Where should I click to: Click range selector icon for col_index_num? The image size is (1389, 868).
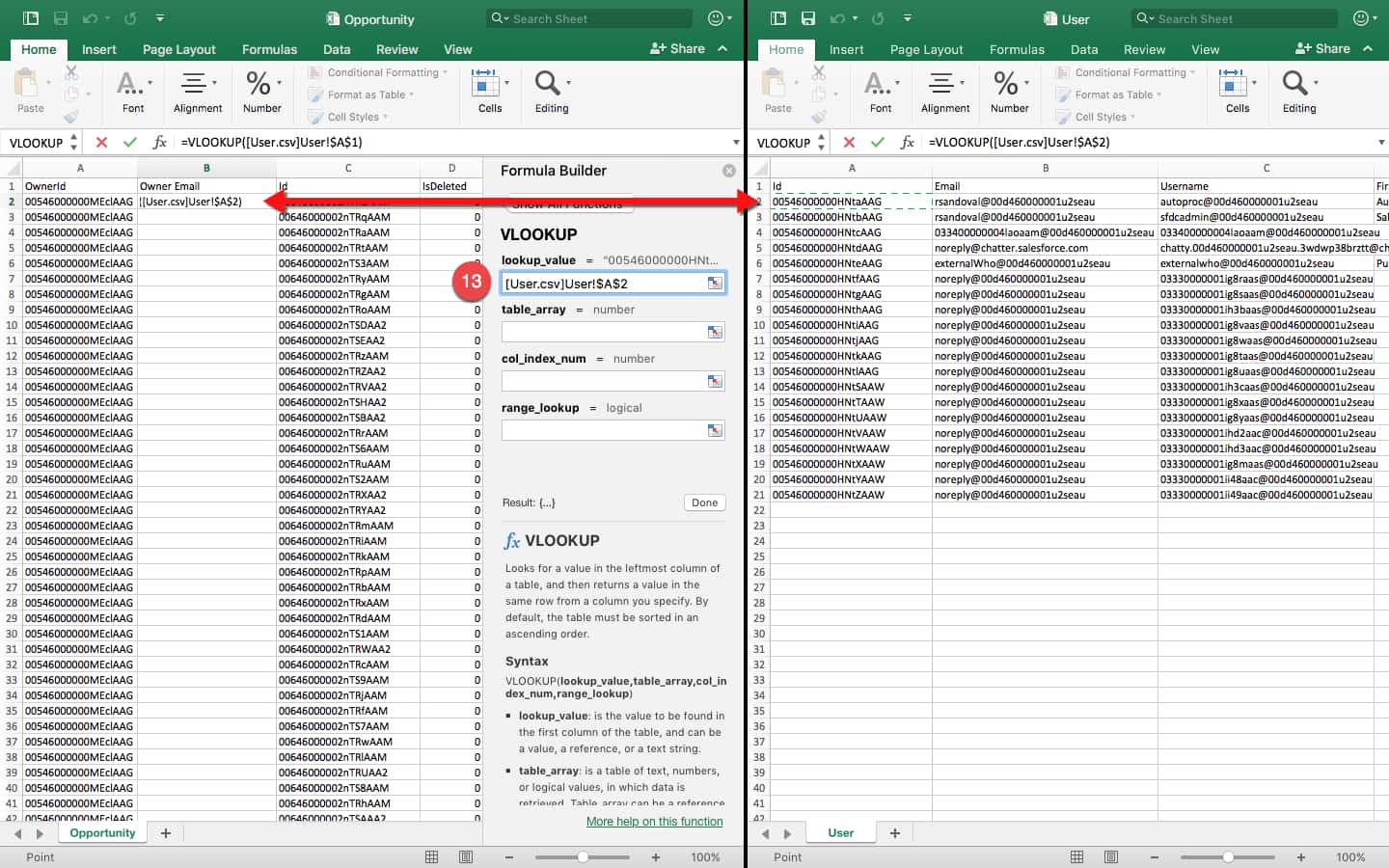[x=715, y=381]
